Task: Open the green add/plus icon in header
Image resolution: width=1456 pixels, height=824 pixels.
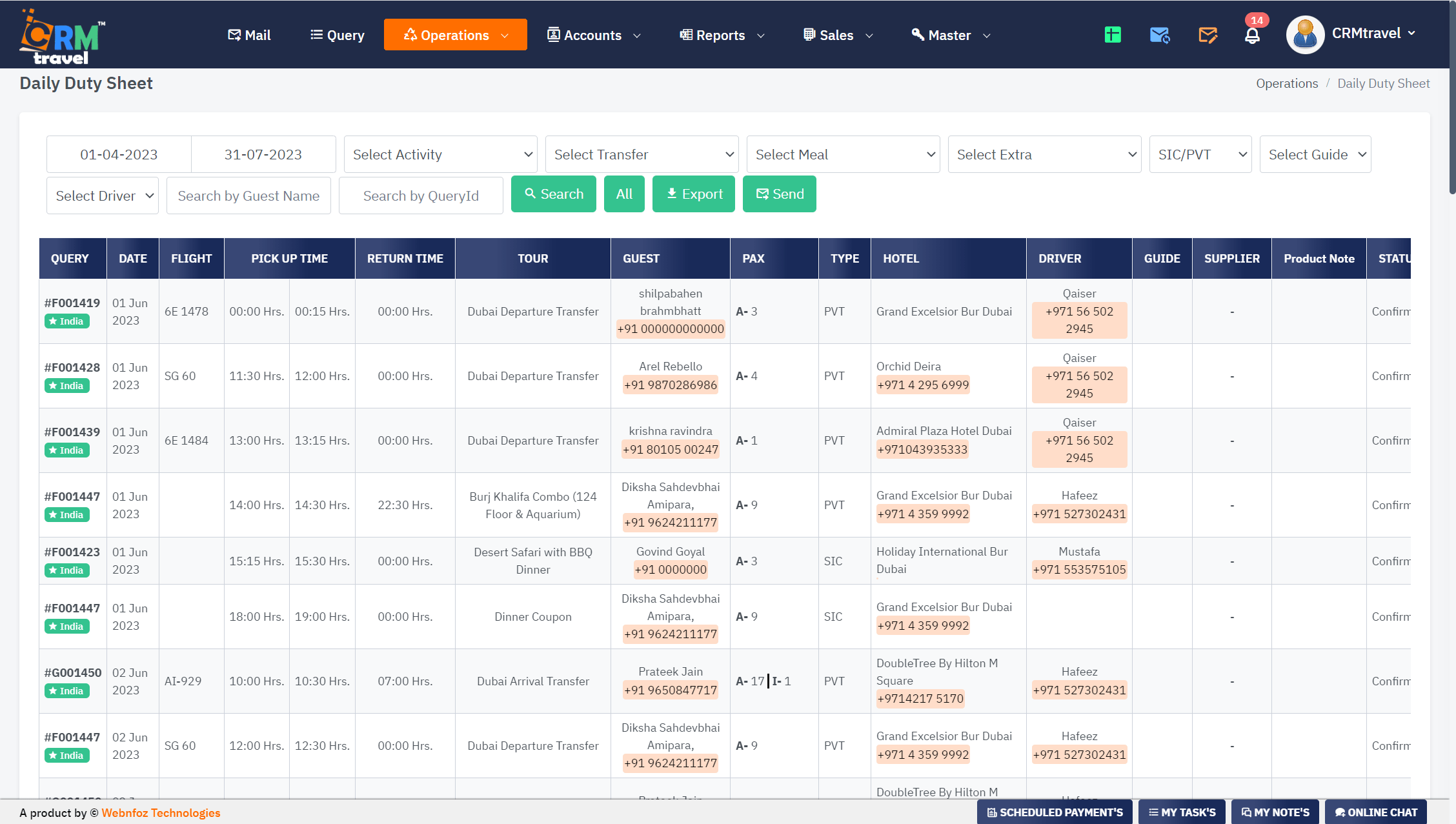Action: 1113,35
